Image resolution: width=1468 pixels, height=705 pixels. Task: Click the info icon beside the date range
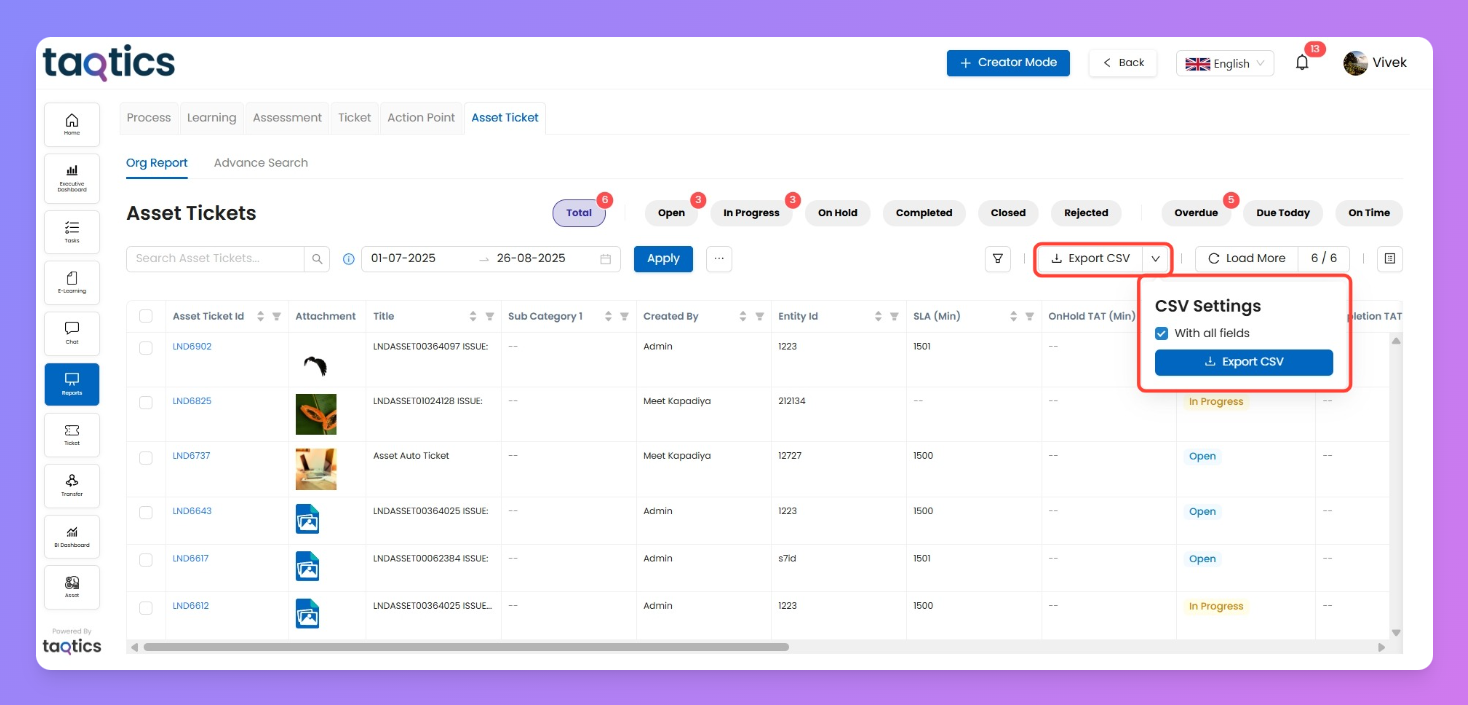pyautogui.click(x=349, y=259)
